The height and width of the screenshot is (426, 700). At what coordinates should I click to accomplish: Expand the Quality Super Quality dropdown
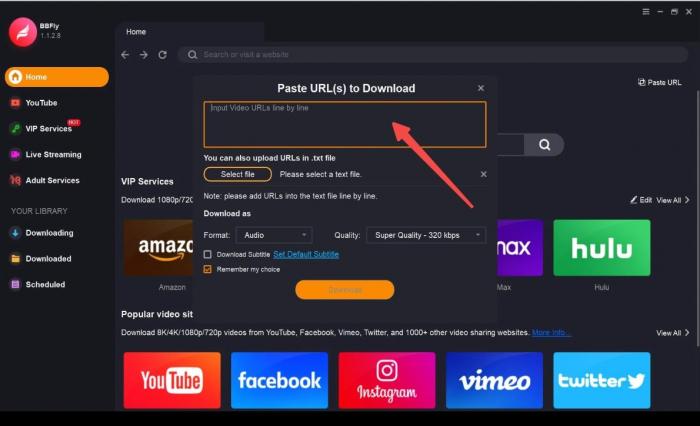coord(426,235)
